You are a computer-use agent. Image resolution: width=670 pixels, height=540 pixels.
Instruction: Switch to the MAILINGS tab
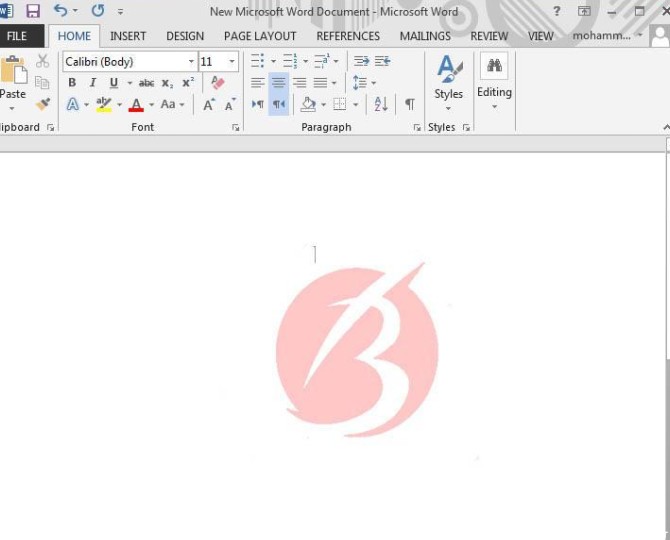tap(425, 36)
